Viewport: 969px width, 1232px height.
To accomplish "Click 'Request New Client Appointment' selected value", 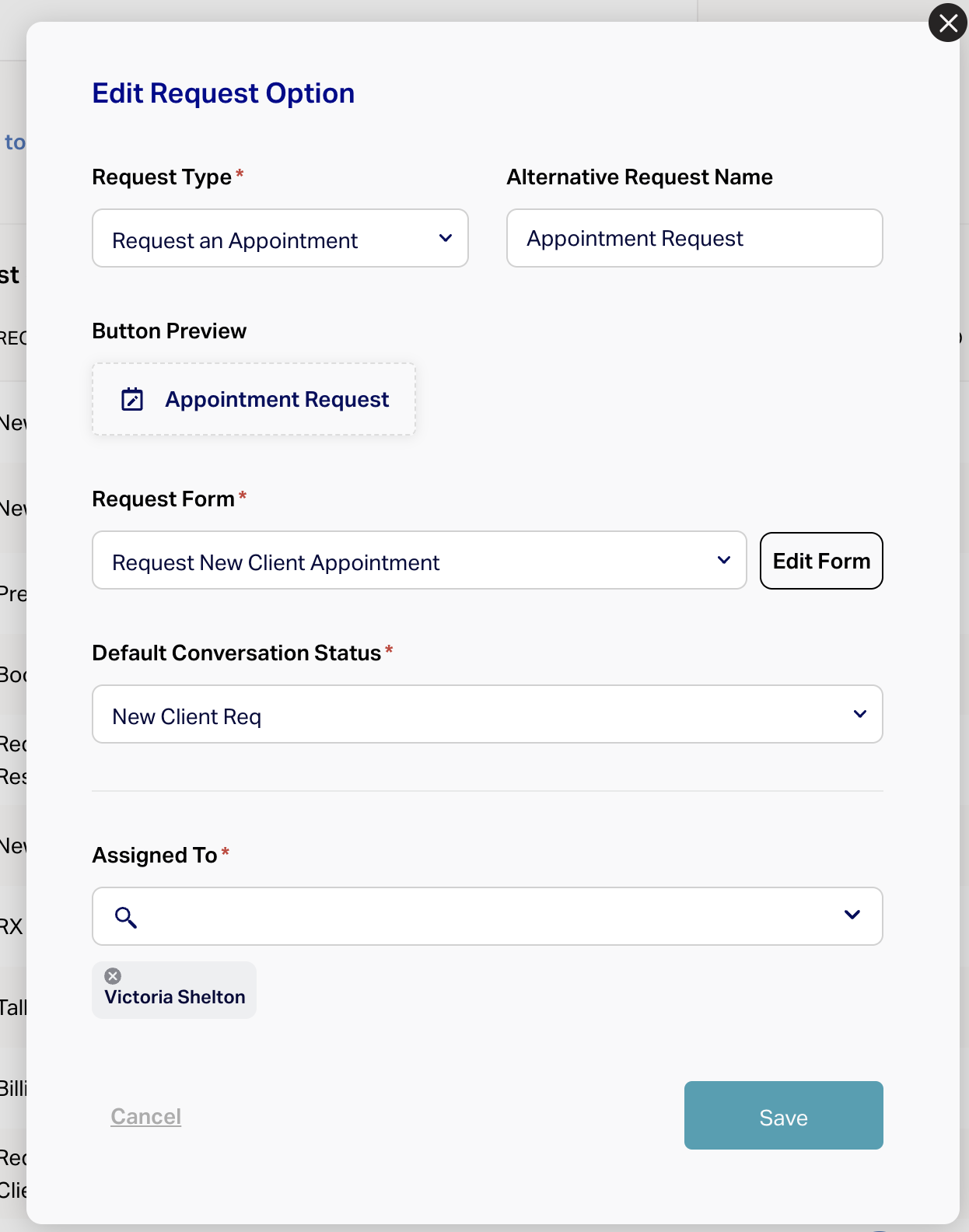I will click(276, 563).
